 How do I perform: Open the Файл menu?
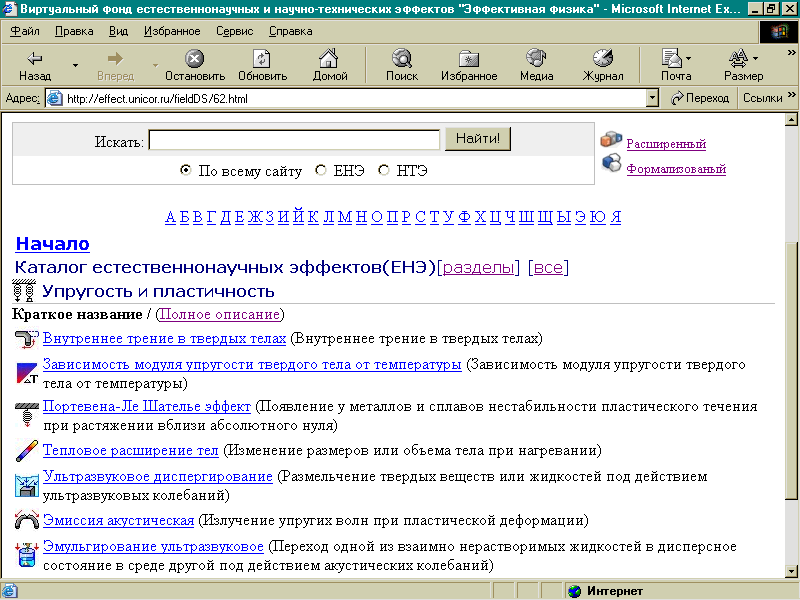24,31
